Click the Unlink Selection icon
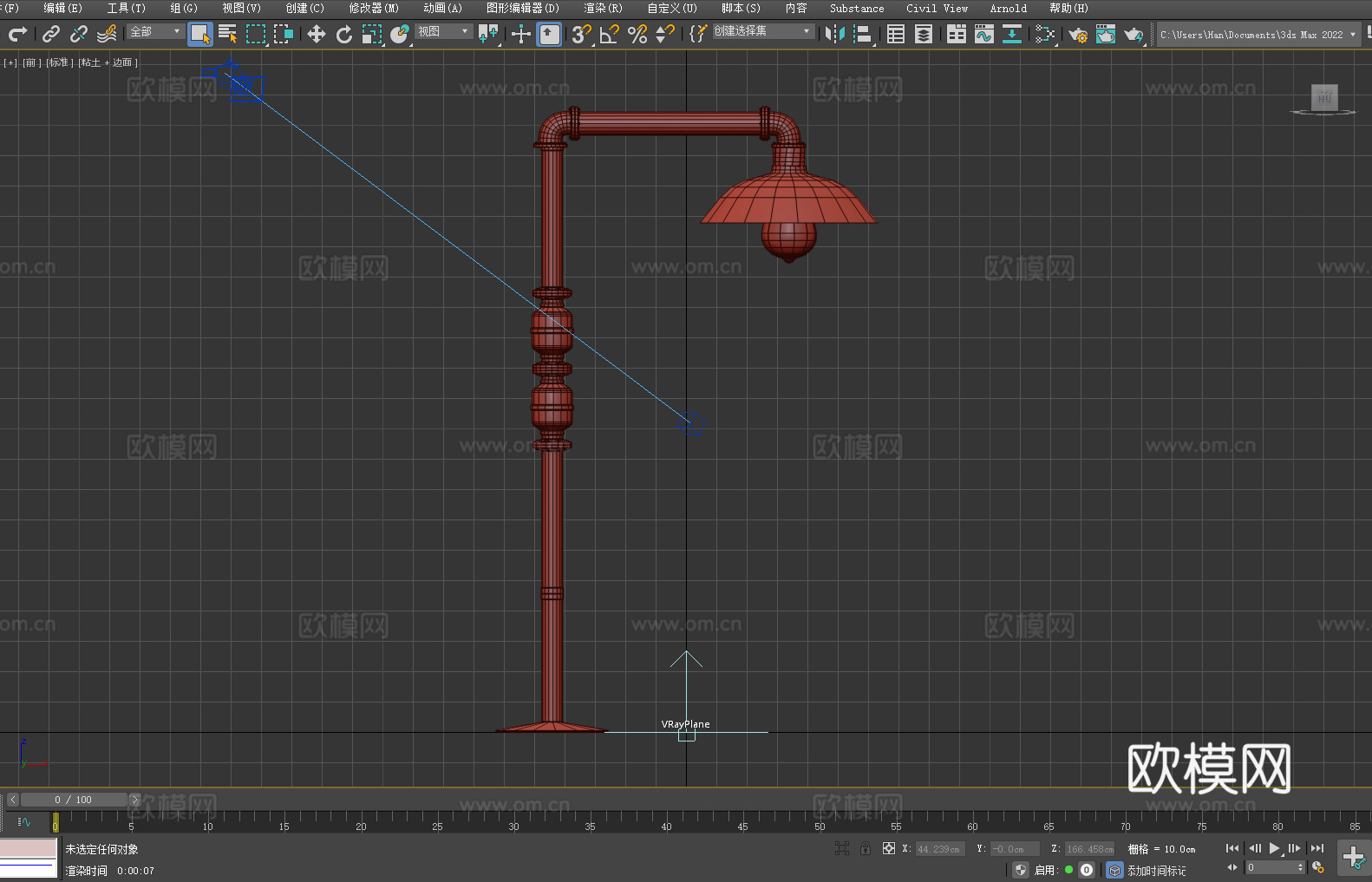Image resolution: width=1372 pixels, height=882 pixels. (x=79, y=34)
